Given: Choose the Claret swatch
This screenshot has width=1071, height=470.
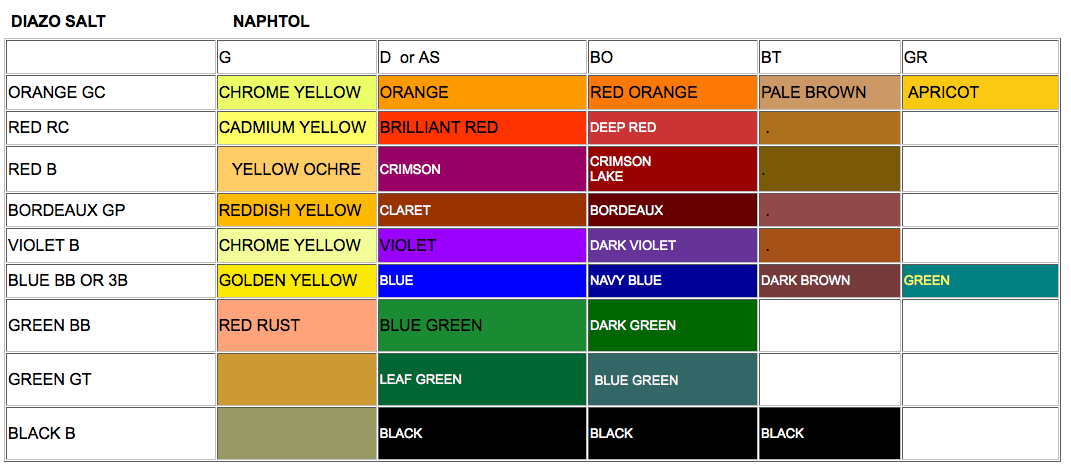Looking at the screenshot, I should (482, 210).
